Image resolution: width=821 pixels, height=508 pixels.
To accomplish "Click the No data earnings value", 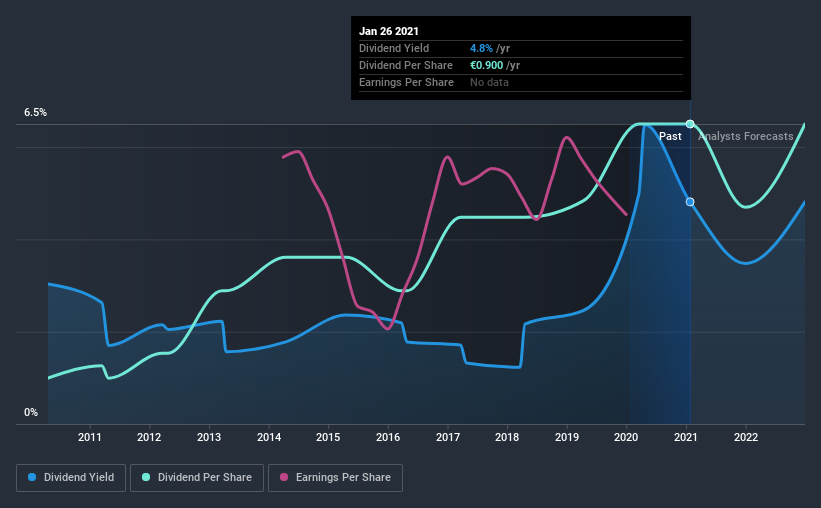I will click(x=489, y=82).
